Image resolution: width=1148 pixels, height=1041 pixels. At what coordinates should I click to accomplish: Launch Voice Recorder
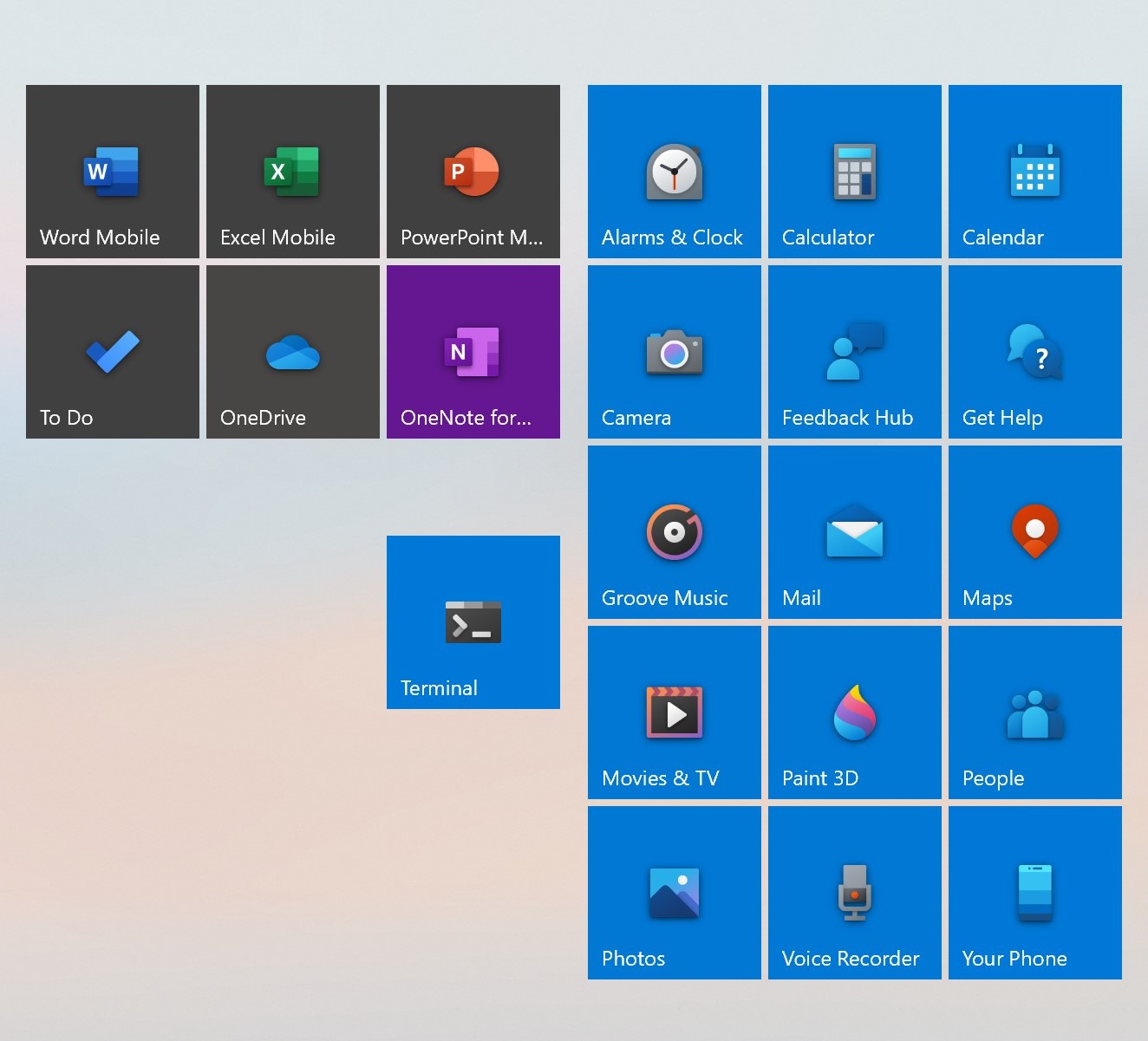pos(854,893)
